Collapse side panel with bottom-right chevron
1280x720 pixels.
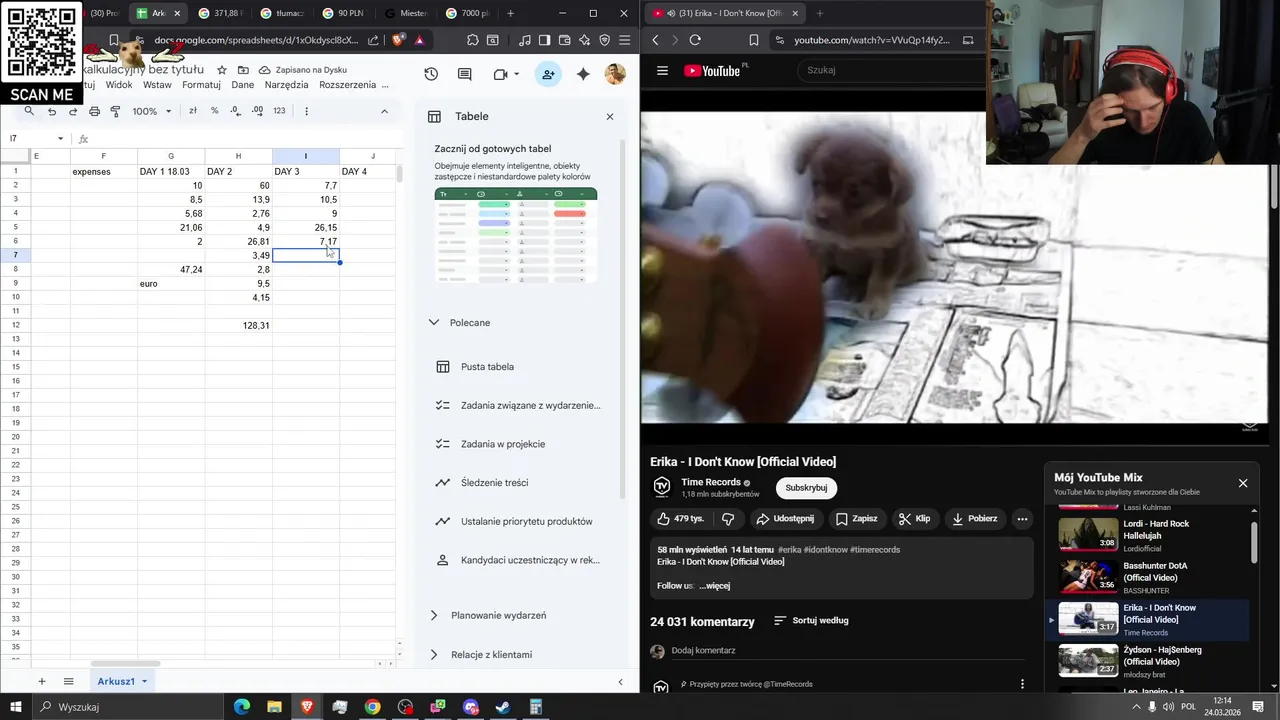[x=620, y=682]
